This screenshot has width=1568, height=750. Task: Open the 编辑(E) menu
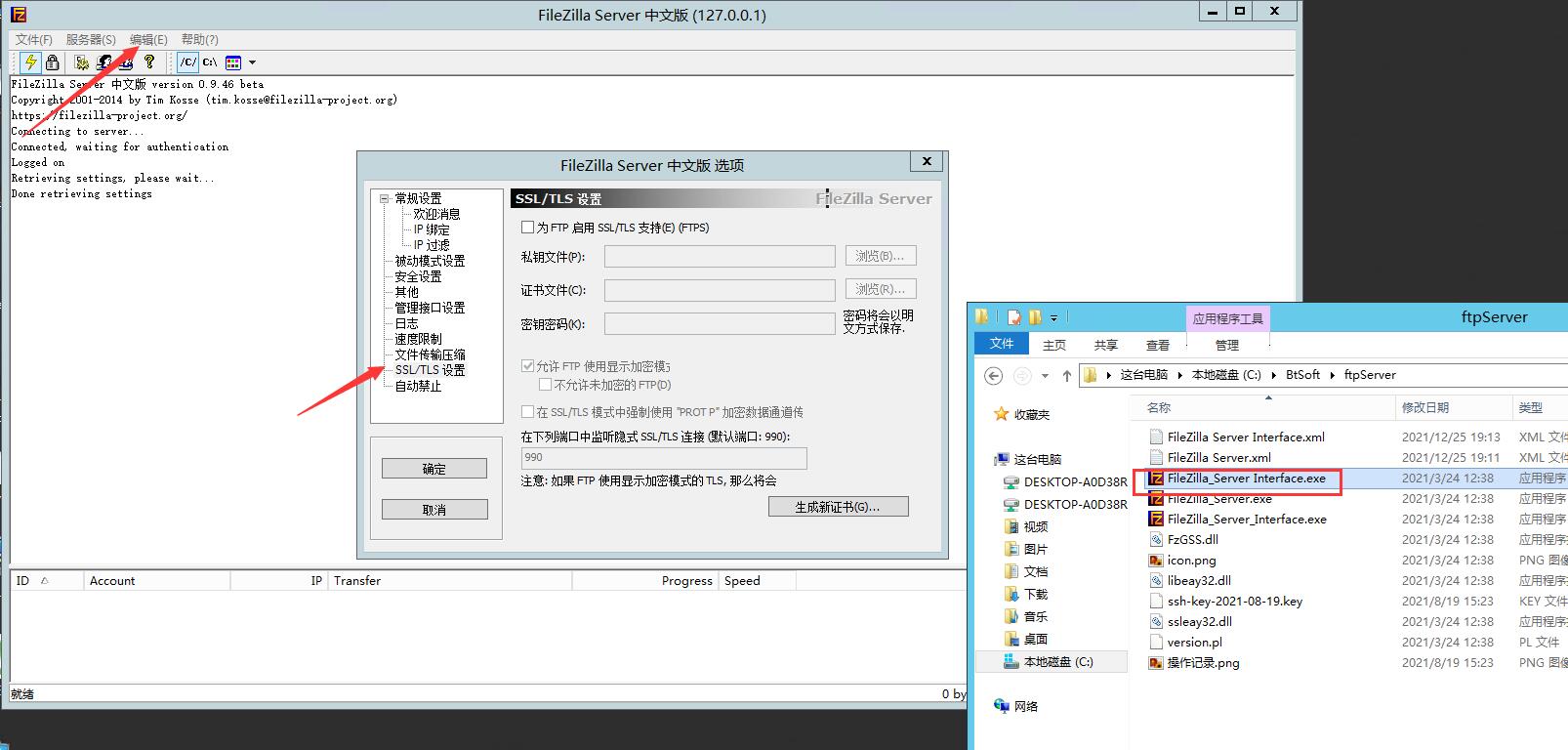148,39
